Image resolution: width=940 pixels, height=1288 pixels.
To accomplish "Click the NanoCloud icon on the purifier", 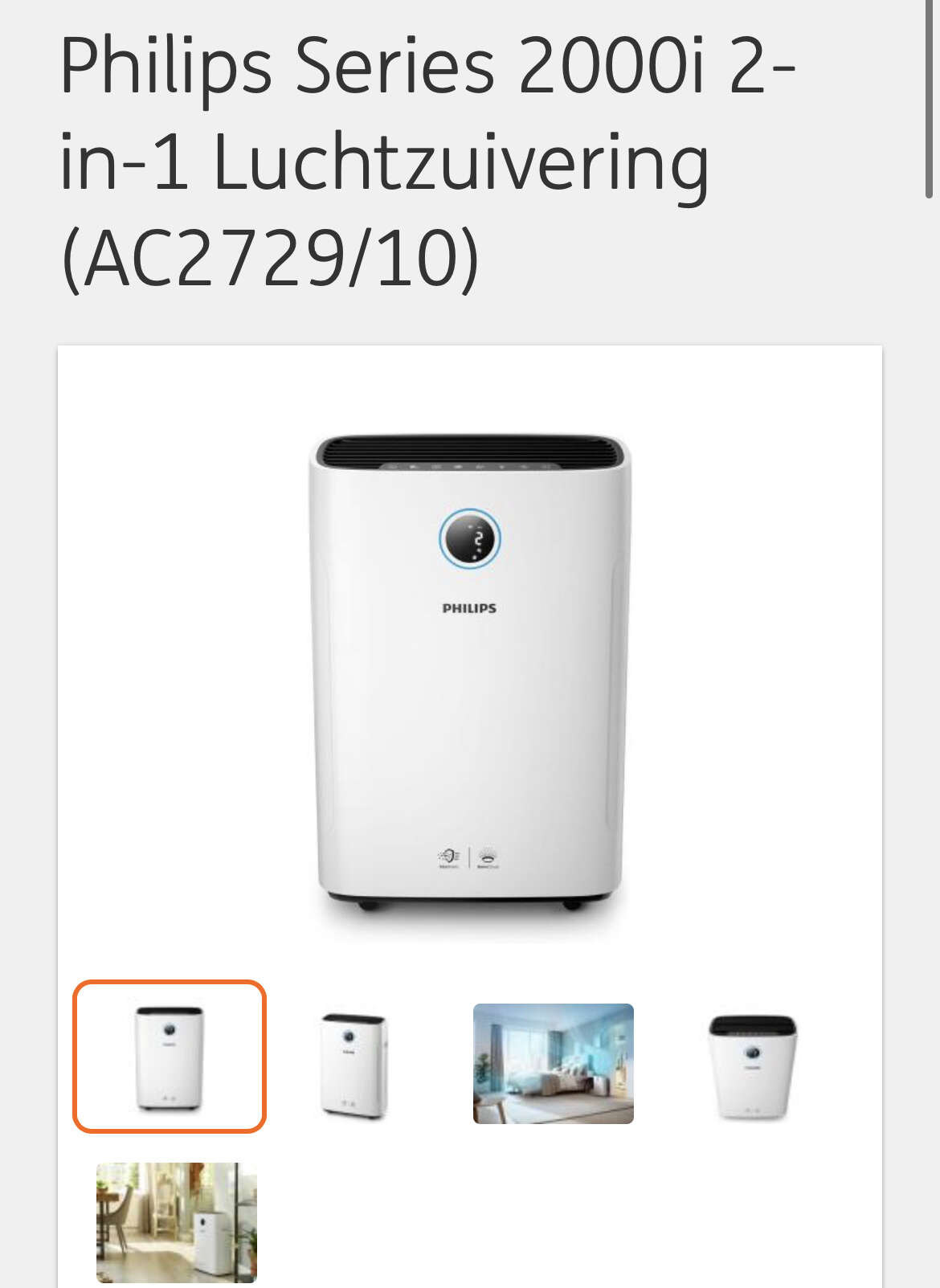I will point(488,857).
